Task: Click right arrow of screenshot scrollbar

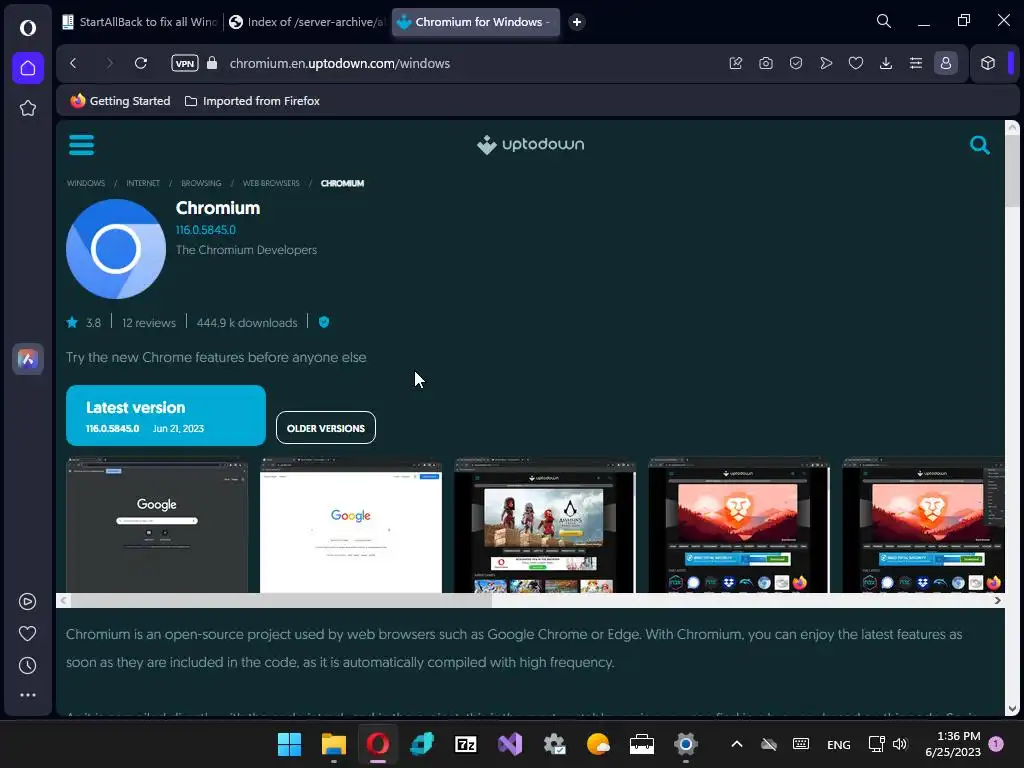Action: tap(997, 601)
